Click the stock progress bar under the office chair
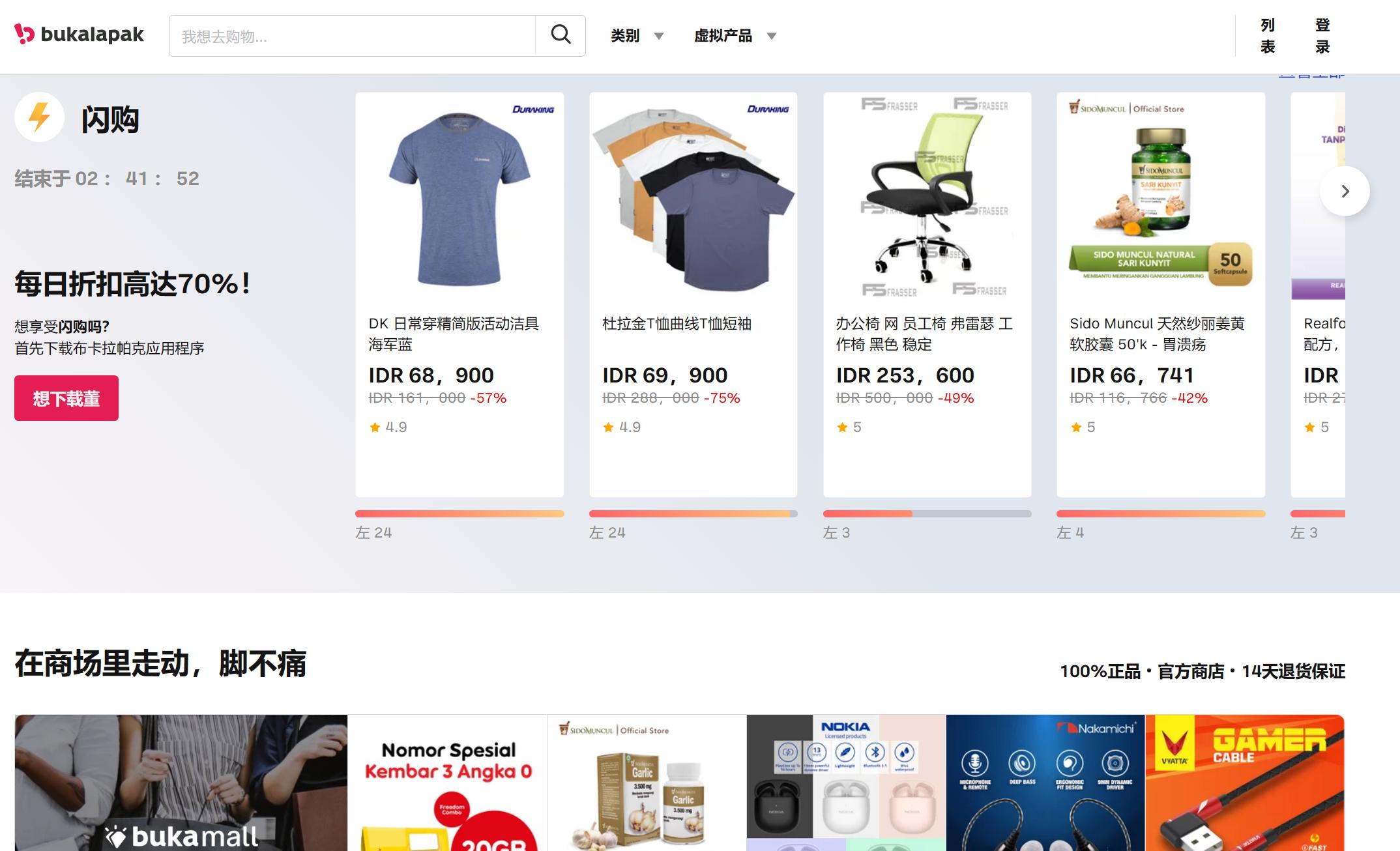This screenshot has width=1400, height=851. click(x=927, y=513)
